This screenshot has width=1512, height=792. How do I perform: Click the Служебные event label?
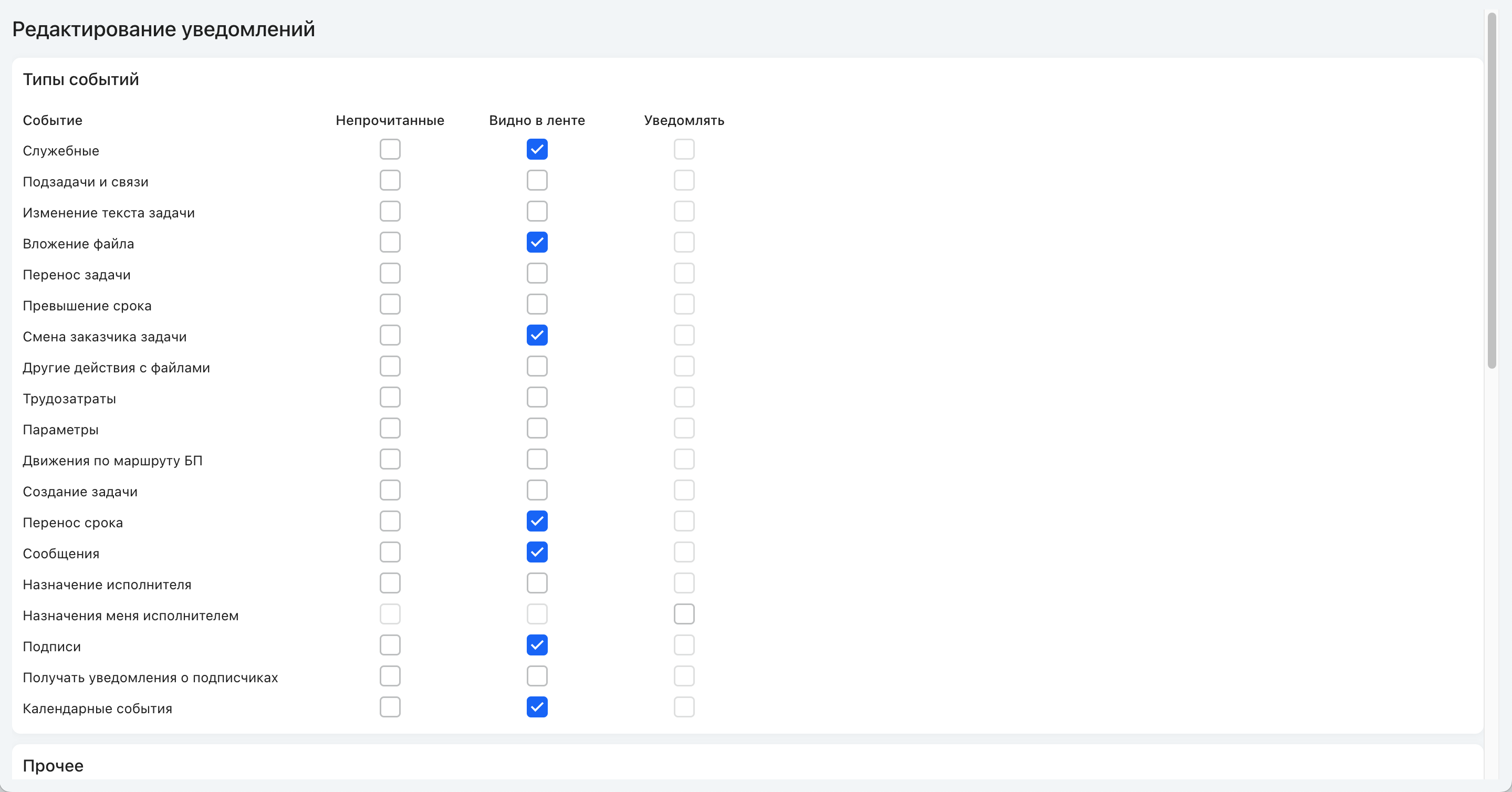point(61,151)
